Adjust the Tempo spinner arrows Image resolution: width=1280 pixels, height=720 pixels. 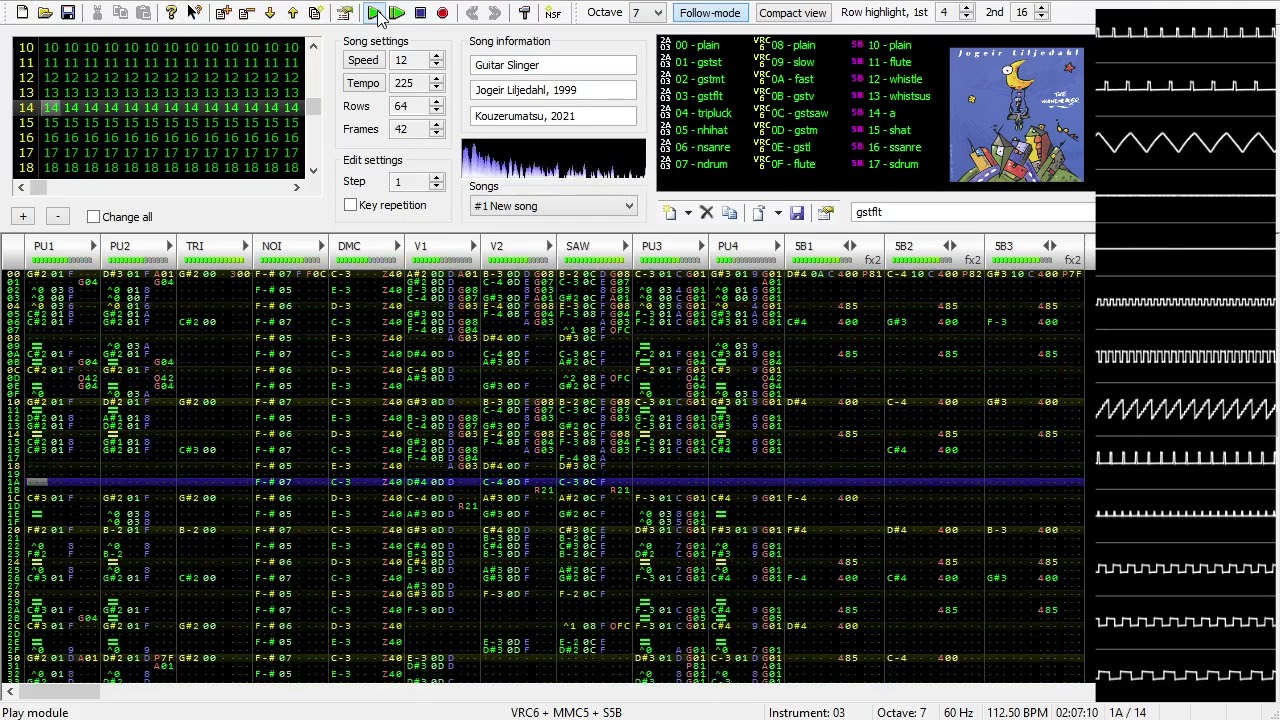[436, 83]
